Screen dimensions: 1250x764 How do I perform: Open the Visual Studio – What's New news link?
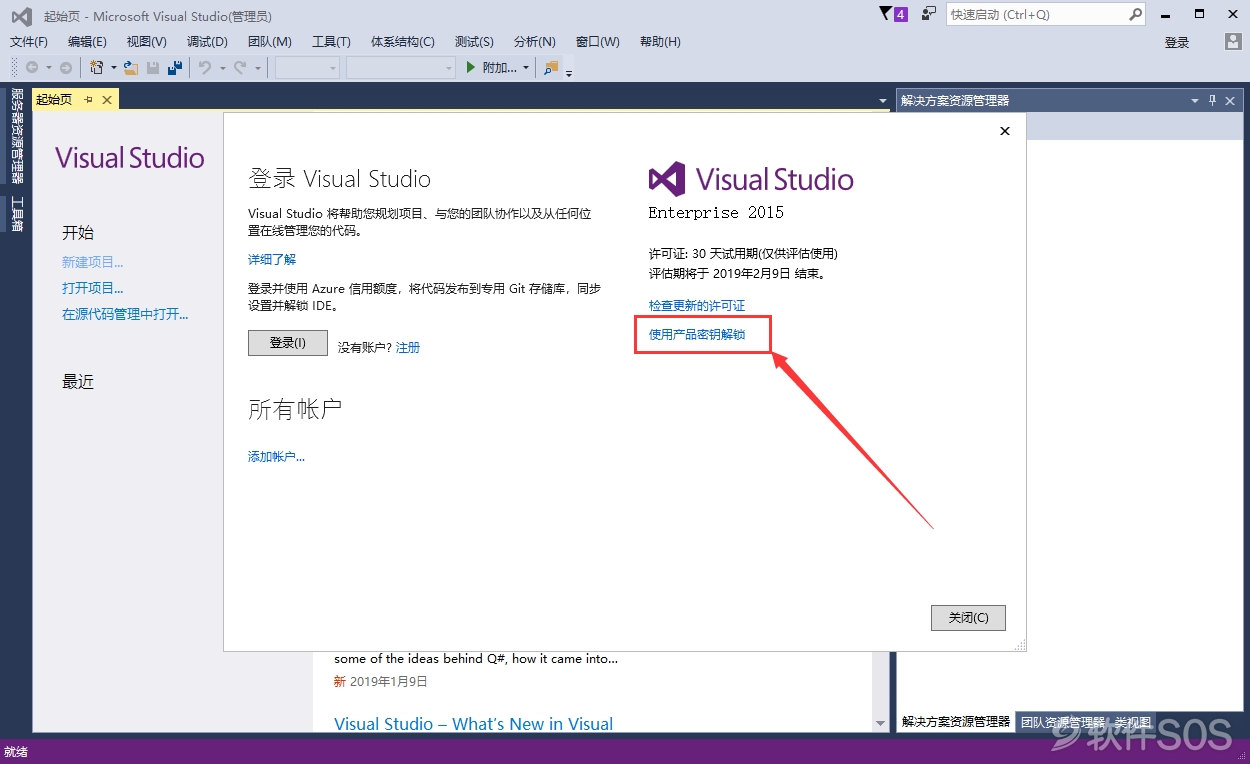[474, 723]
